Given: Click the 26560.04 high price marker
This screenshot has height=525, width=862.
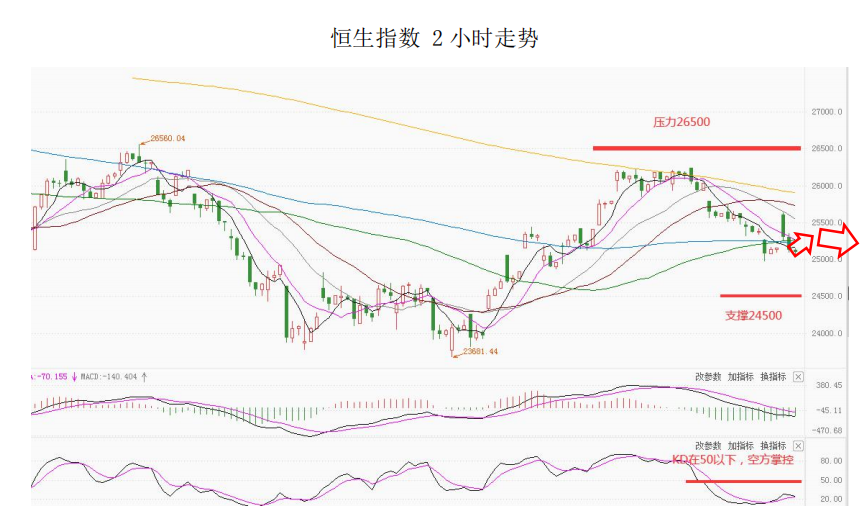Looking at the screenshot, I should coord(167,138).
